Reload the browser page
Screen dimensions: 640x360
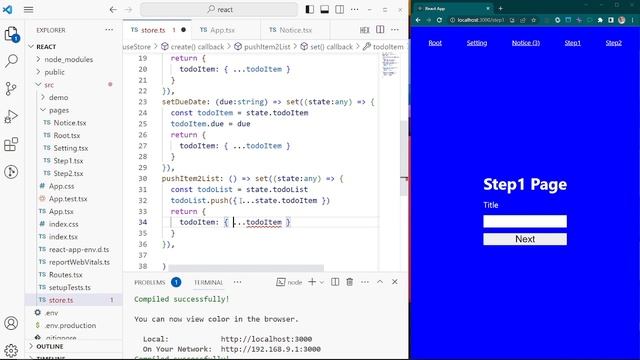[x=439, y=20]
